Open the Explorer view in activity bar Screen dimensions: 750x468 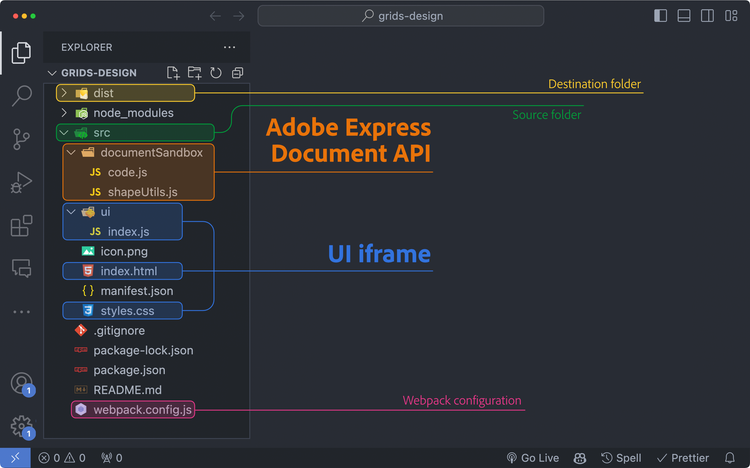(x=21, y=53)
